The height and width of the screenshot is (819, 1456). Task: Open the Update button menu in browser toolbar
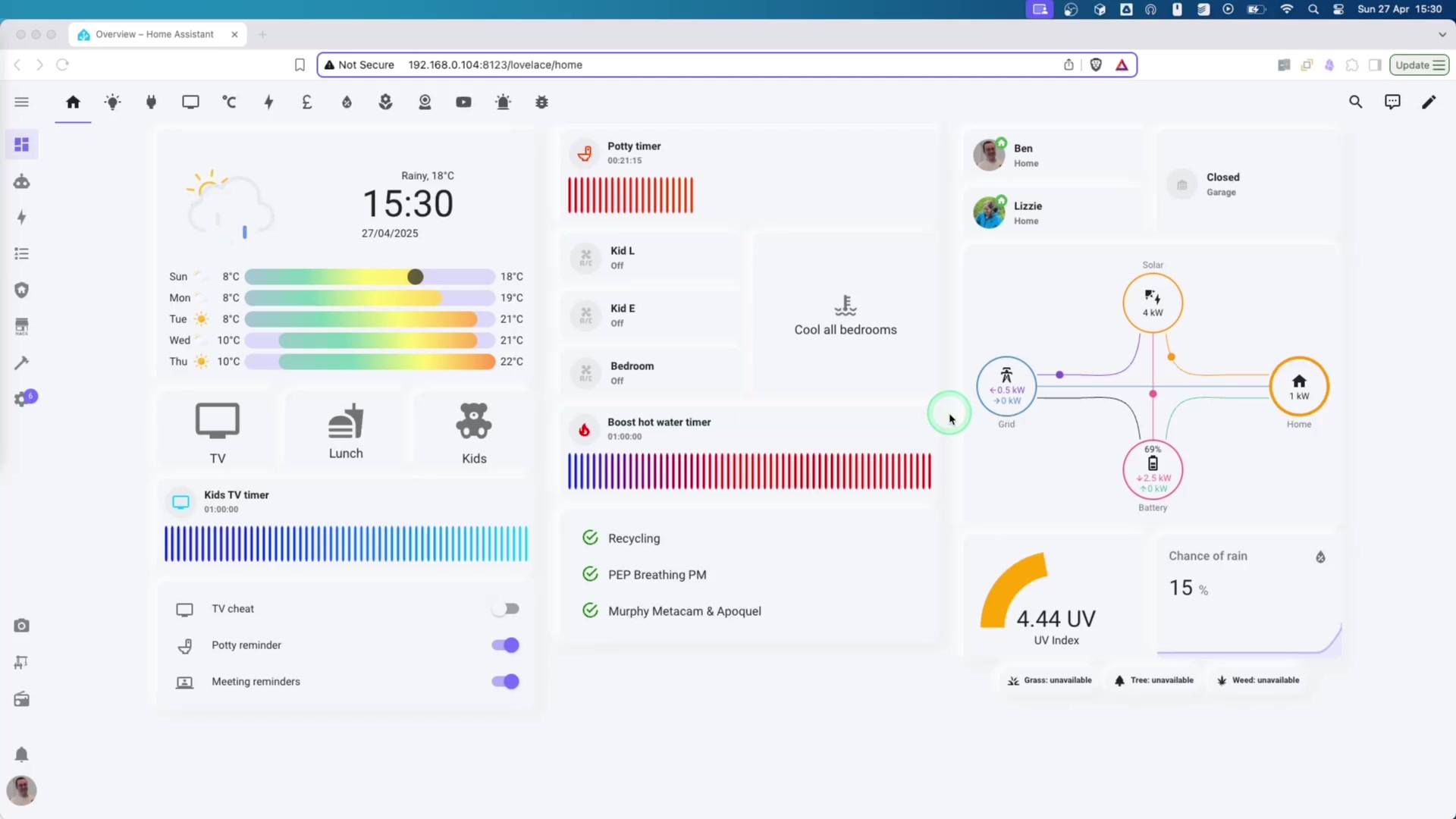pyautogui.click(x=1419, y=64)
